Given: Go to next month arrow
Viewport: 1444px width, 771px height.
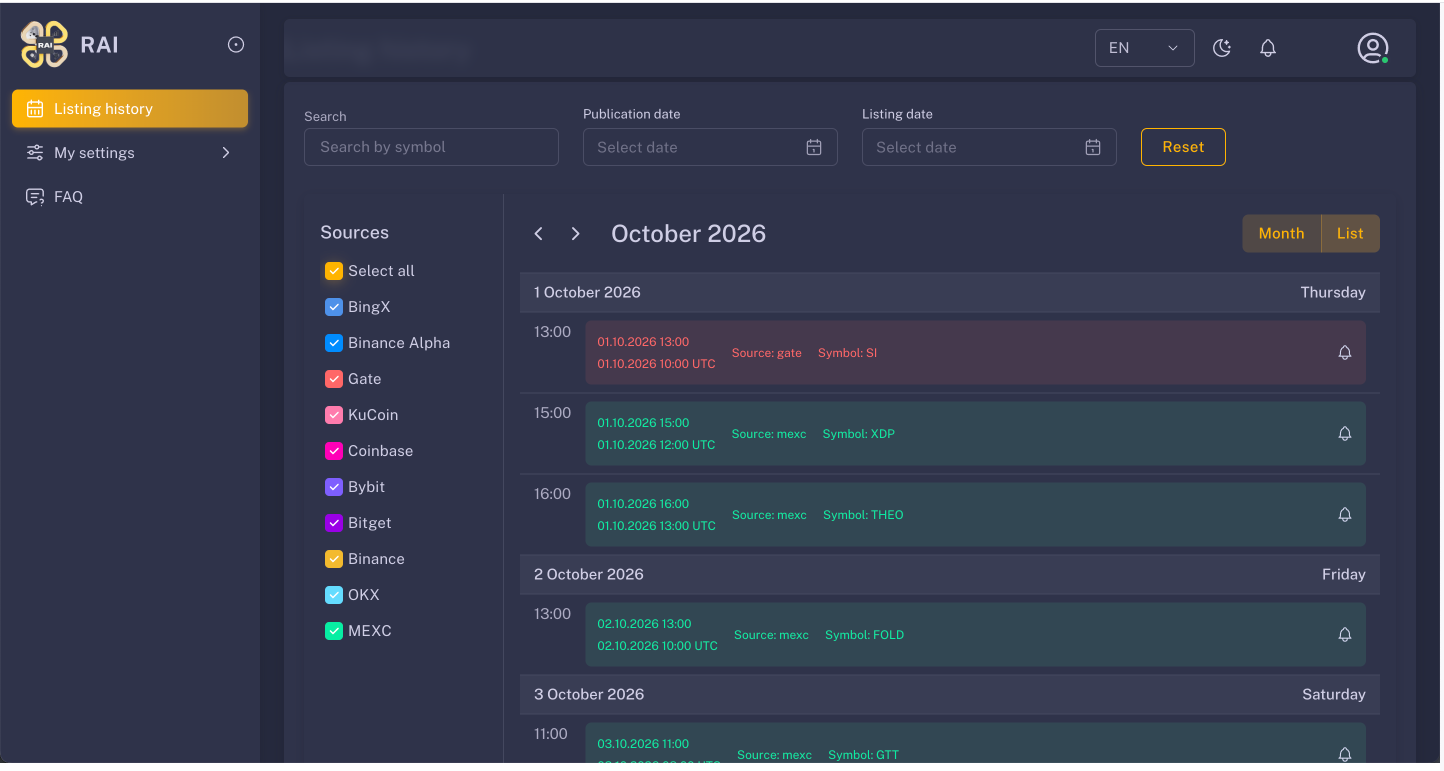Looking at the screenshot, I should pyautogui.click(x=575, y=234).
